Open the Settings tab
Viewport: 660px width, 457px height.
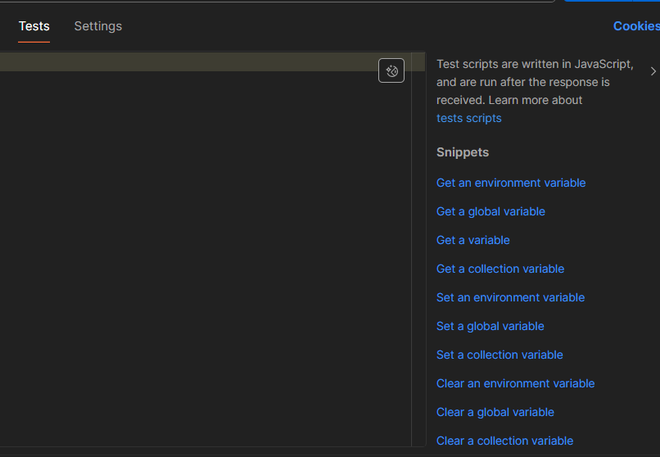98,26
